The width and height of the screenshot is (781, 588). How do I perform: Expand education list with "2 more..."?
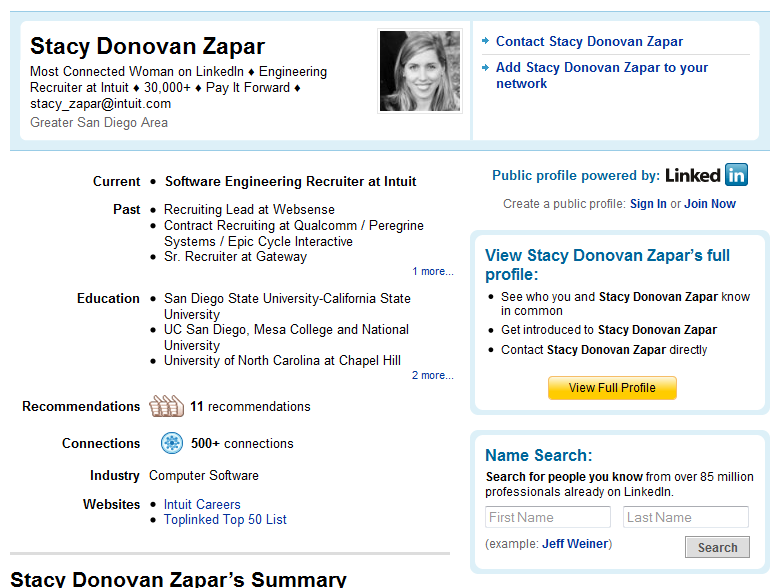(432, 375)
